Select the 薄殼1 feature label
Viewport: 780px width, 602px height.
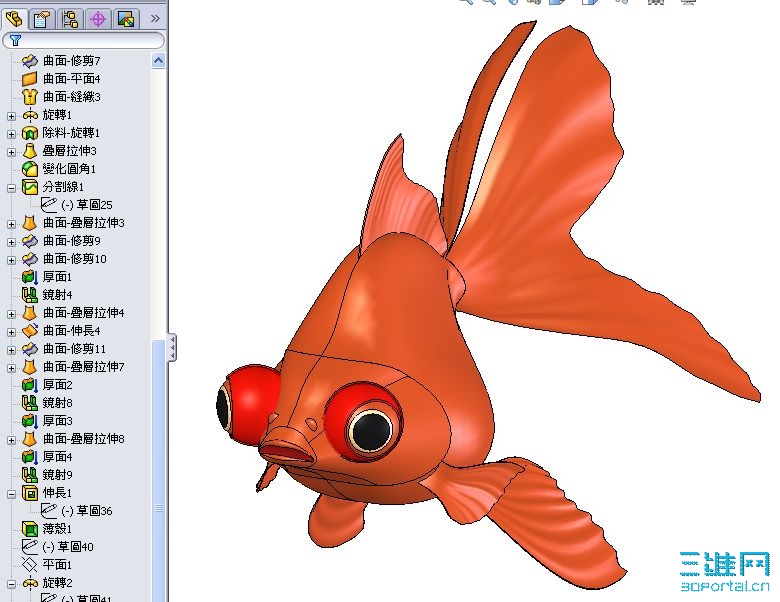coord(57,528)
